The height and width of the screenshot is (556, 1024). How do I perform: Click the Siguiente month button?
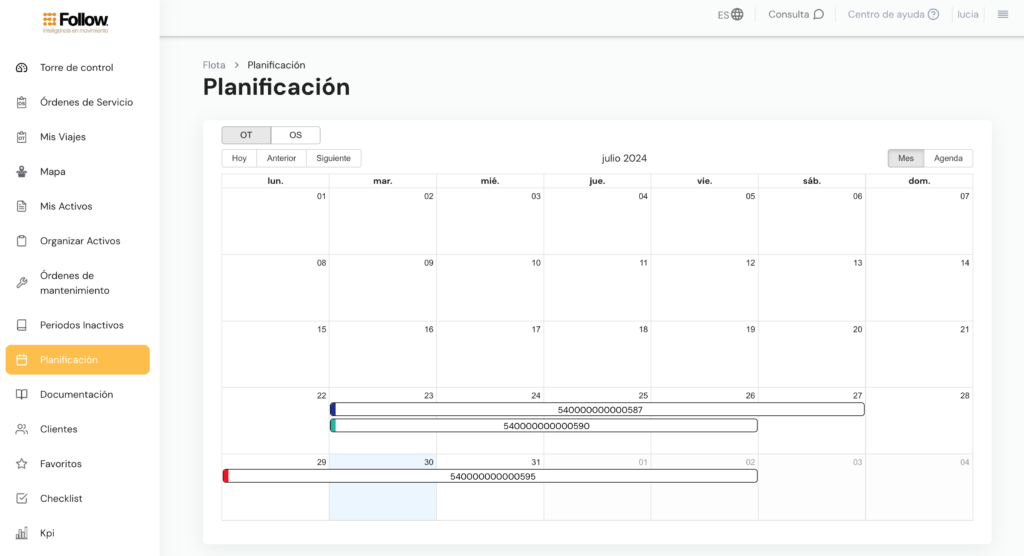[x=333, y=158]
